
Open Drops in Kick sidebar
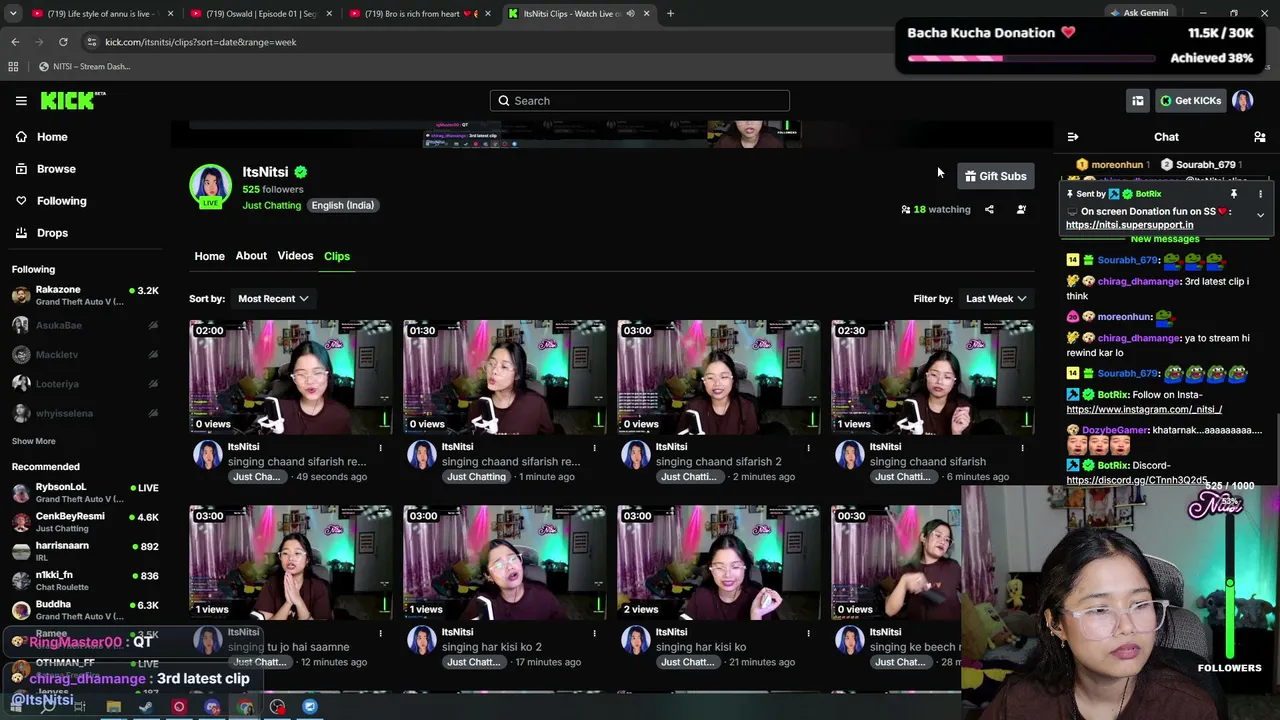click(x=52, y=233)
